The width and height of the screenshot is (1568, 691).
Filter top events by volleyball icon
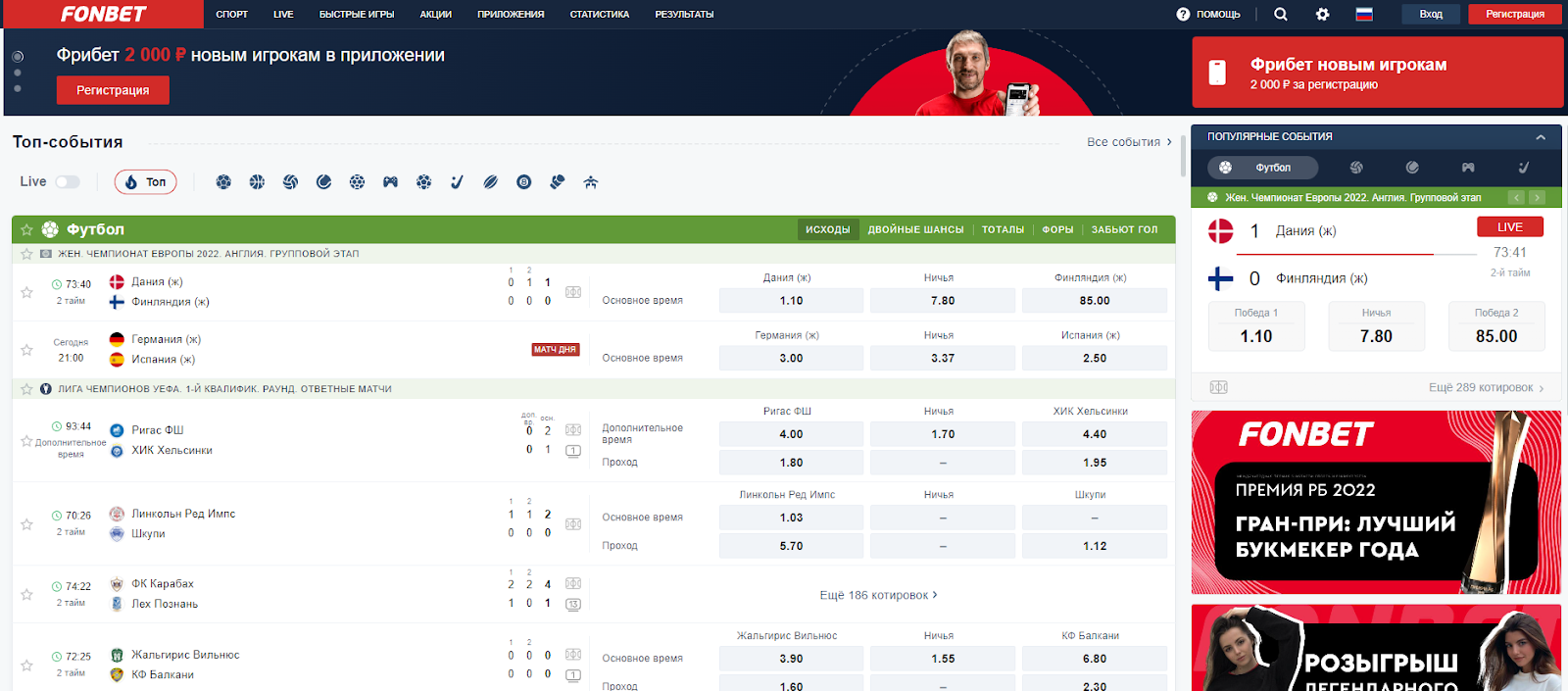[290, 182]
